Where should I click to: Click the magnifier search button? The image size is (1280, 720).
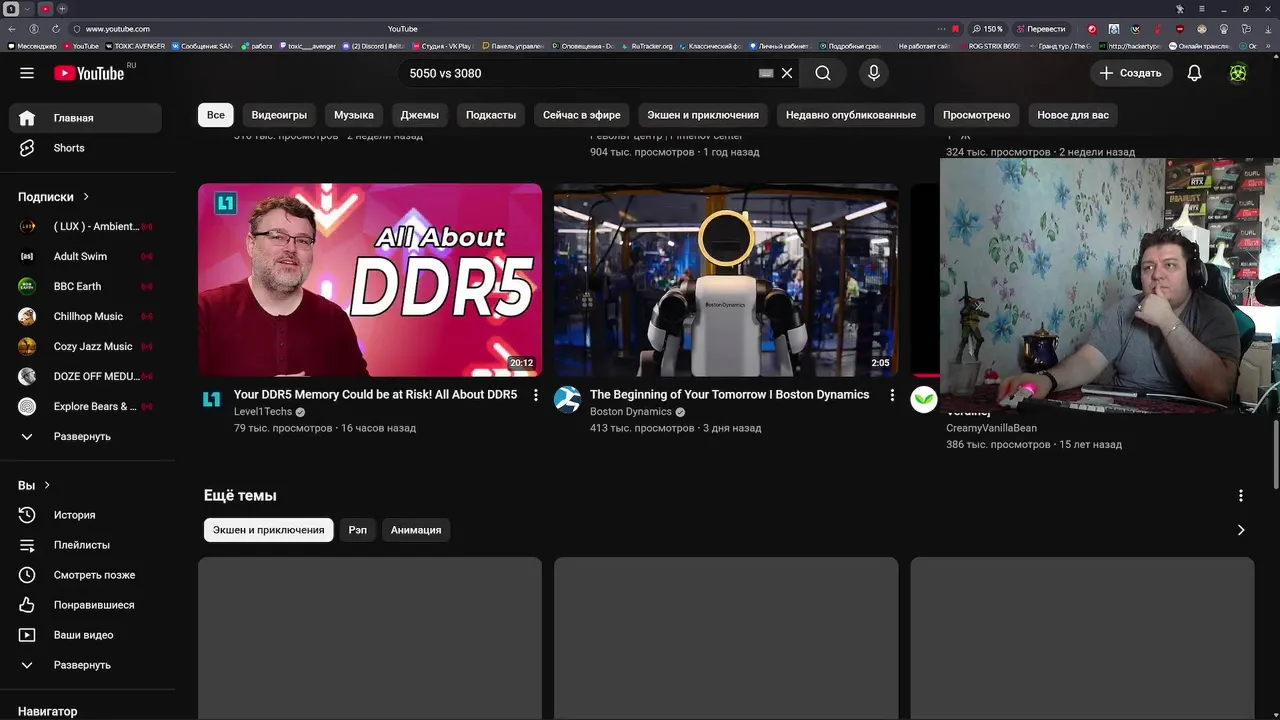click(822, 73)
